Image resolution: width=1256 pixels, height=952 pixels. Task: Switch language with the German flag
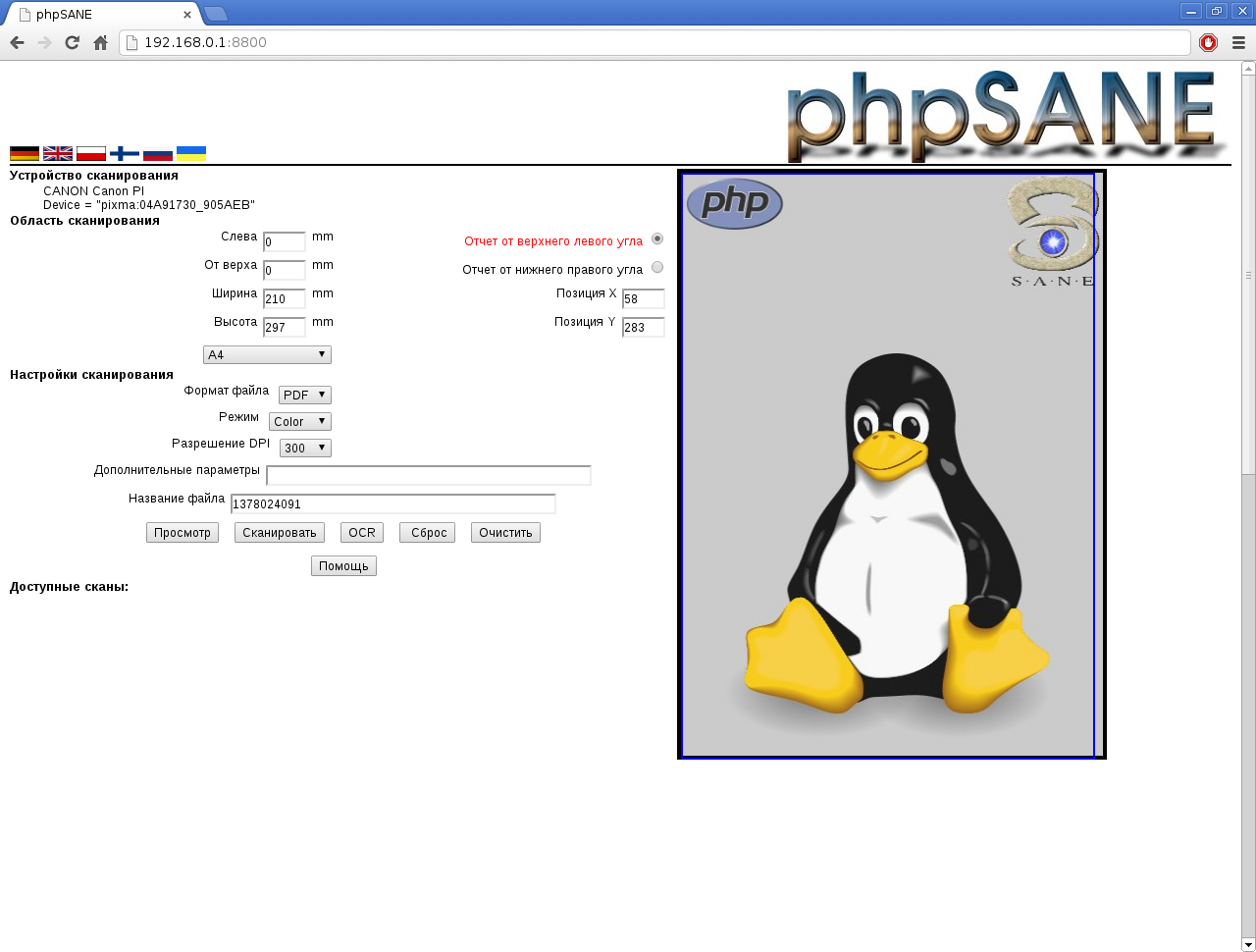coord(25,153)
